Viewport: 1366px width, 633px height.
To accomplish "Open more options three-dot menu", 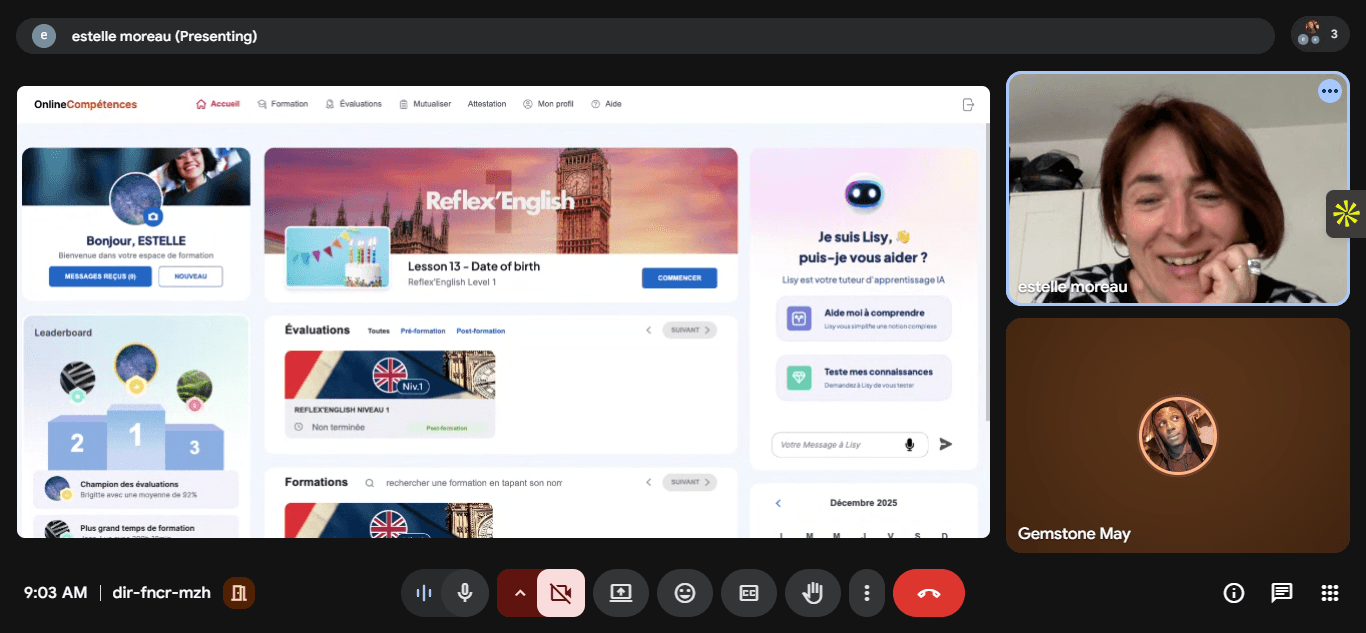I will 866,593.
